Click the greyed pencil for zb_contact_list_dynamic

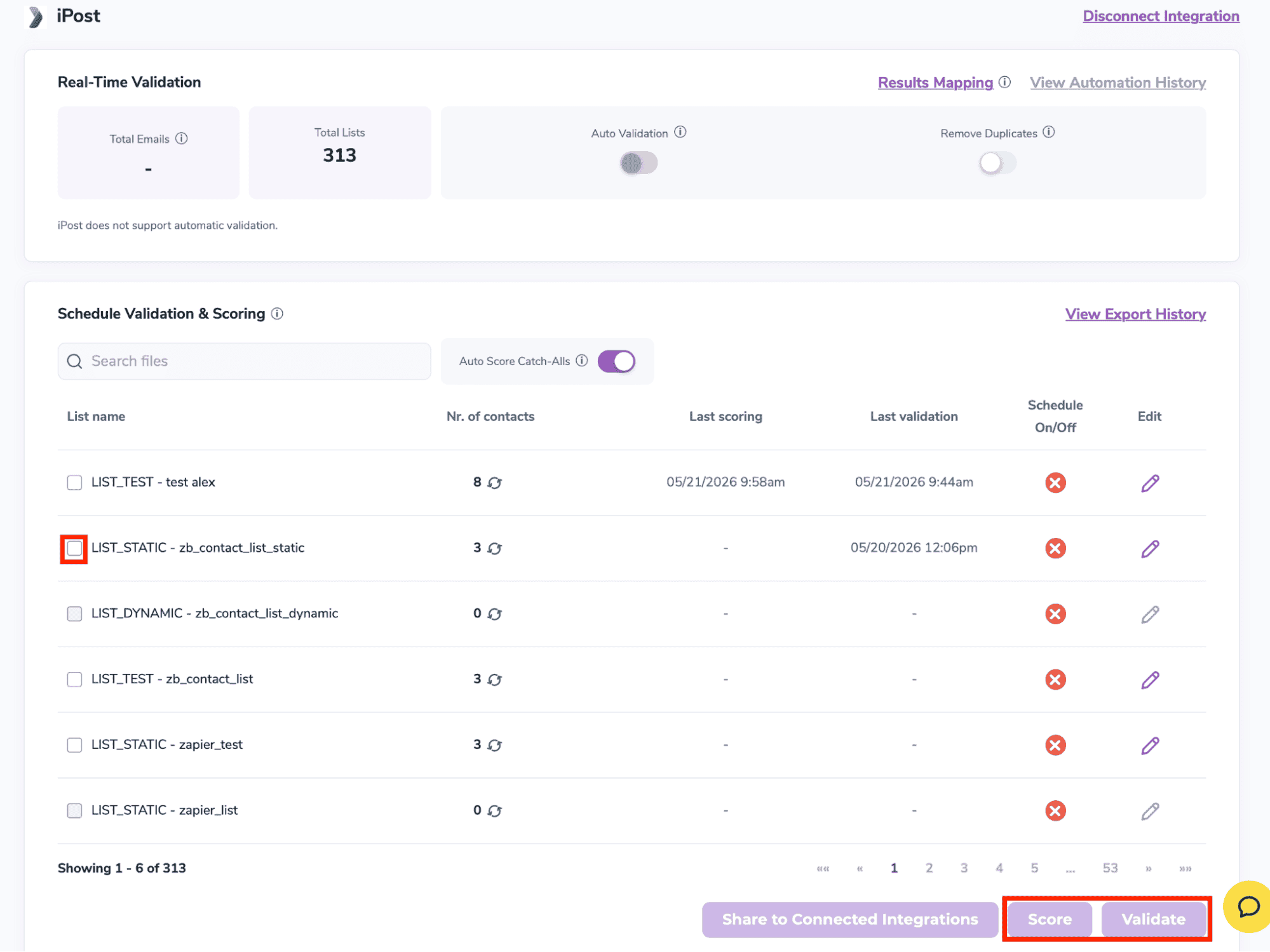(x=1150, y=614)
